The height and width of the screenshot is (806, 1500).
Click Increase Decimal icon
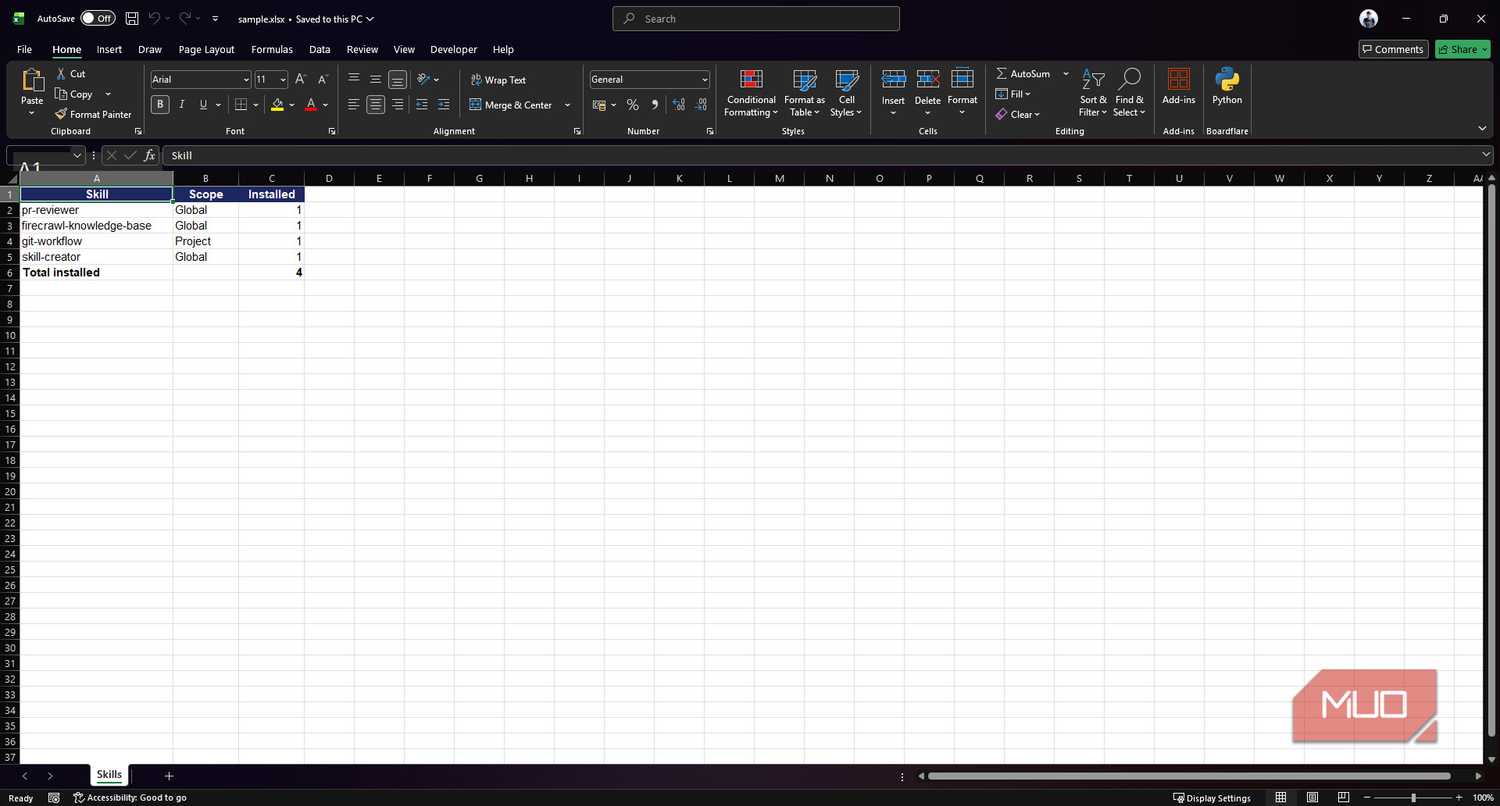click(x=679, y=105)
